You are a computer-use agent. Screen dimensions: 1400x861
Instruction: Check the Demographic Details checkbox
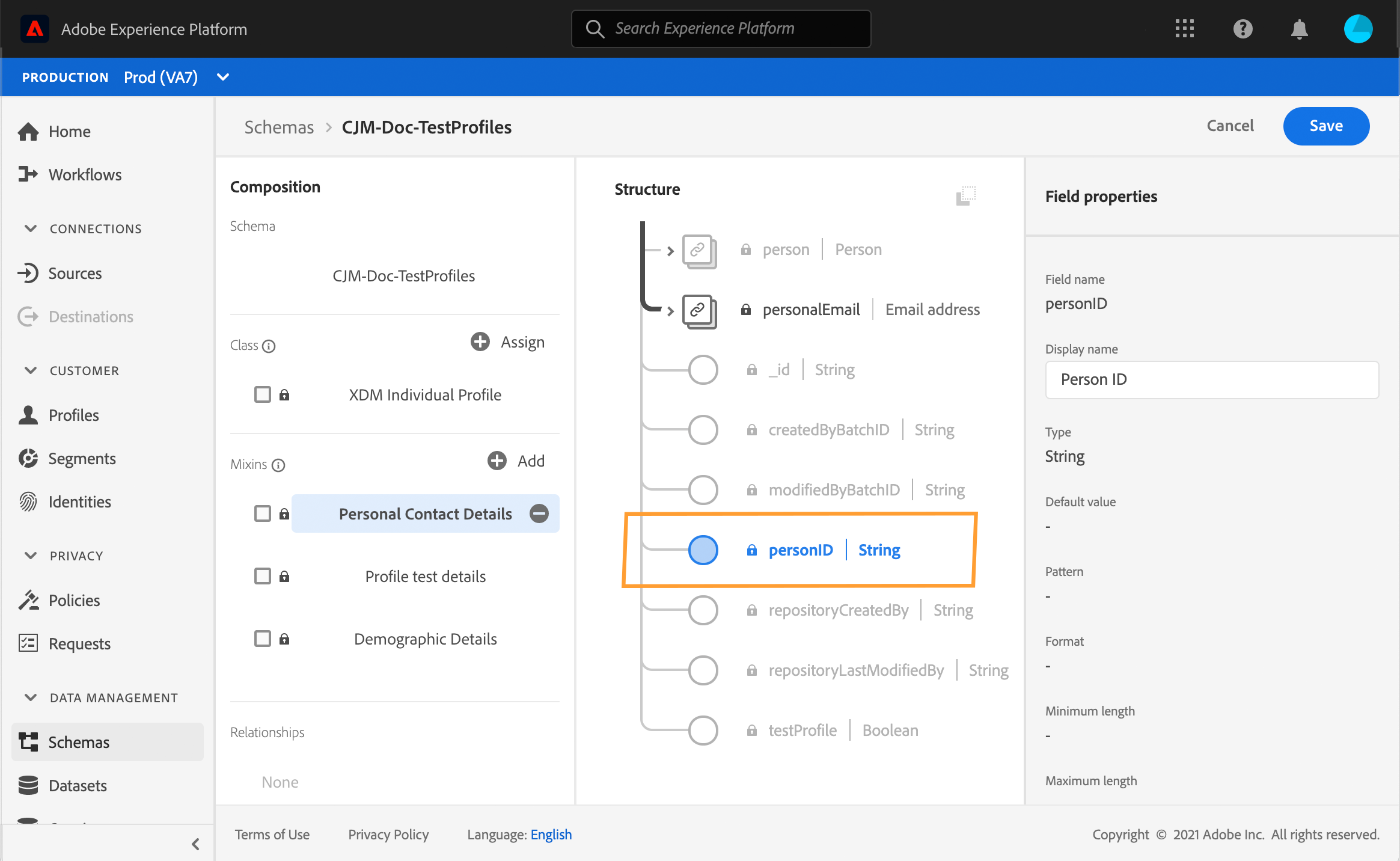coord(263,639)
